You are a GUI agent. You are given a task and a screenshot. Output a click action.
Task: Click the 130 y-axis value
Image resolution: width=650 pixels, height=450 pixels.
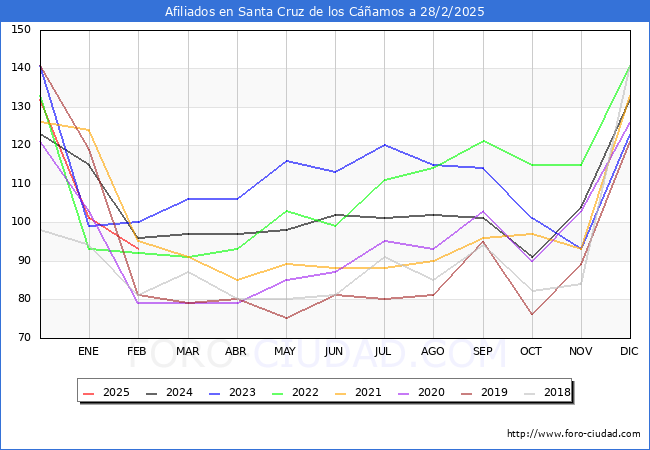pyautogui.click(x=21, y=106)
